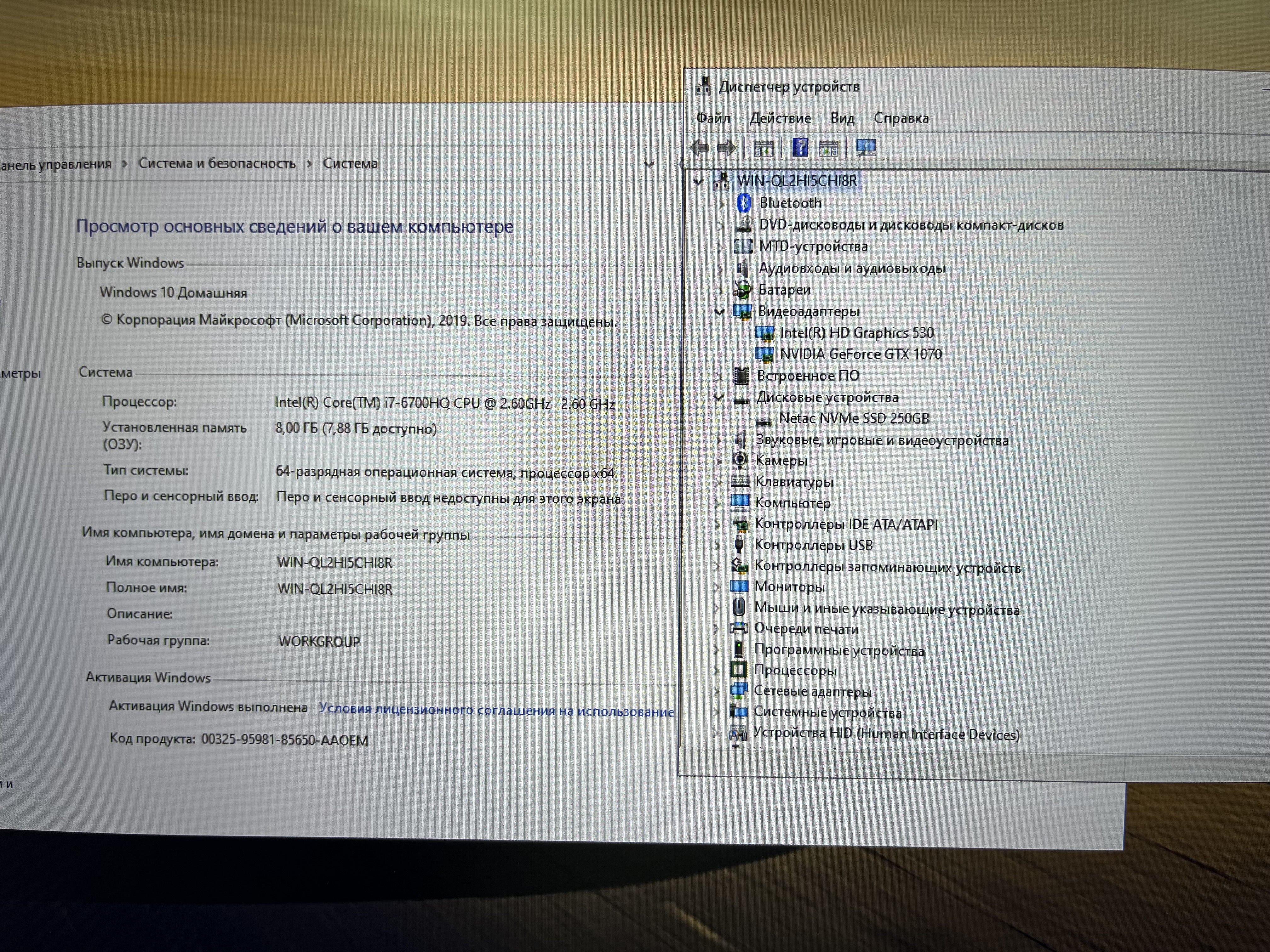The width and height of the screenshot is (1270, 952).
Task: Expand the Камеры category
Action: coord(717,461)
